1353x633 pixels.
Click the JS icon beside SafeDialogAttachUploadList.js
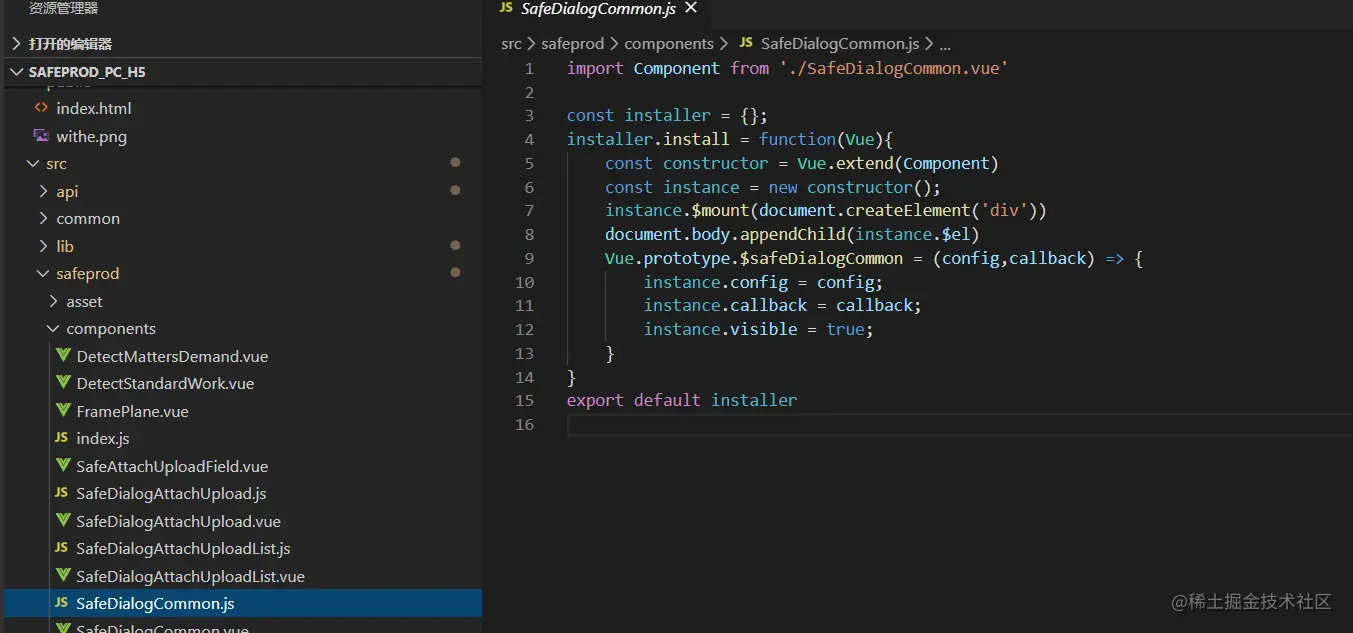coord(62,548)
